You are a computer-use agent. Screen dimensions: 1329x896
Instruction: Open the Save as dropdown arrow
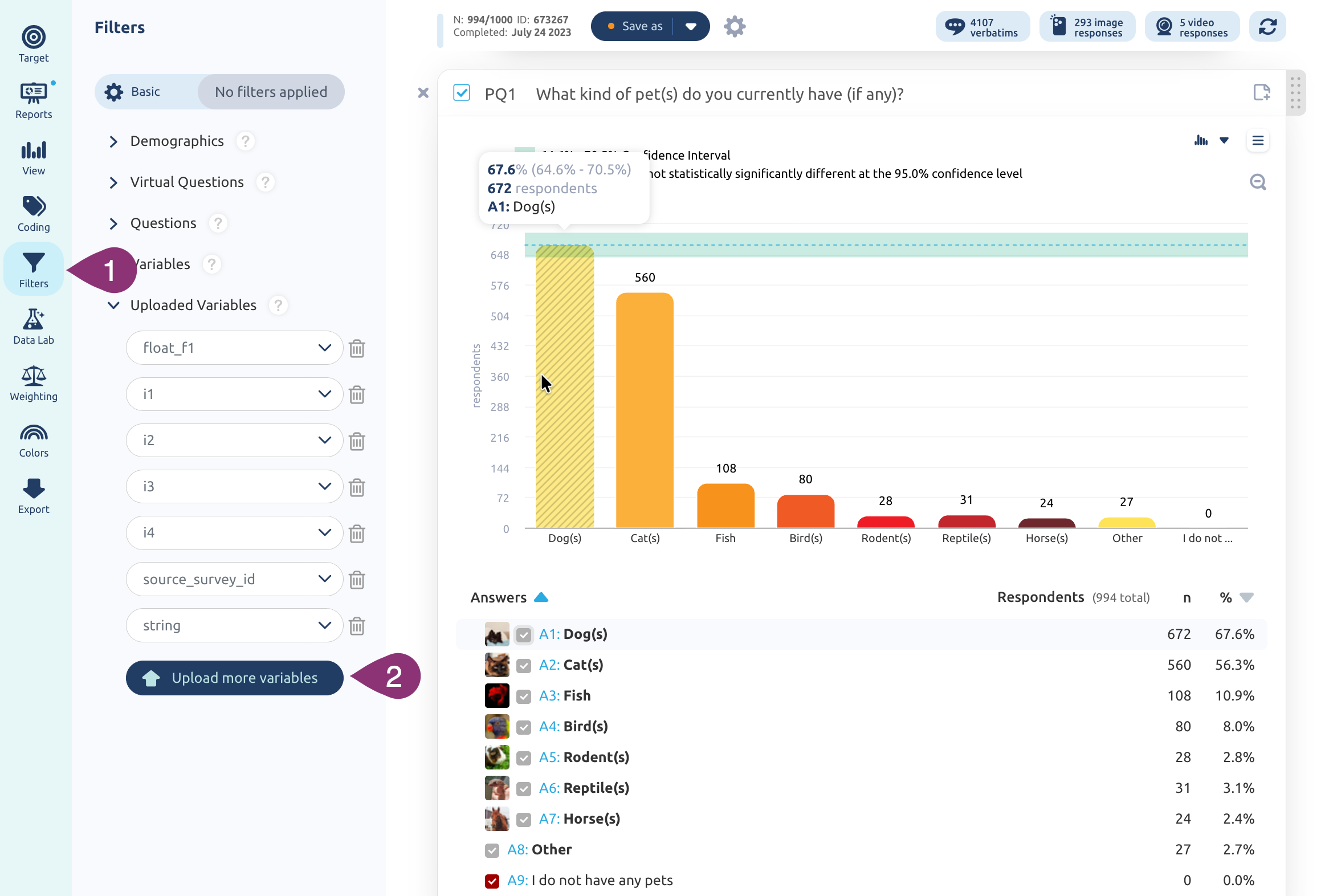[691, 26]
